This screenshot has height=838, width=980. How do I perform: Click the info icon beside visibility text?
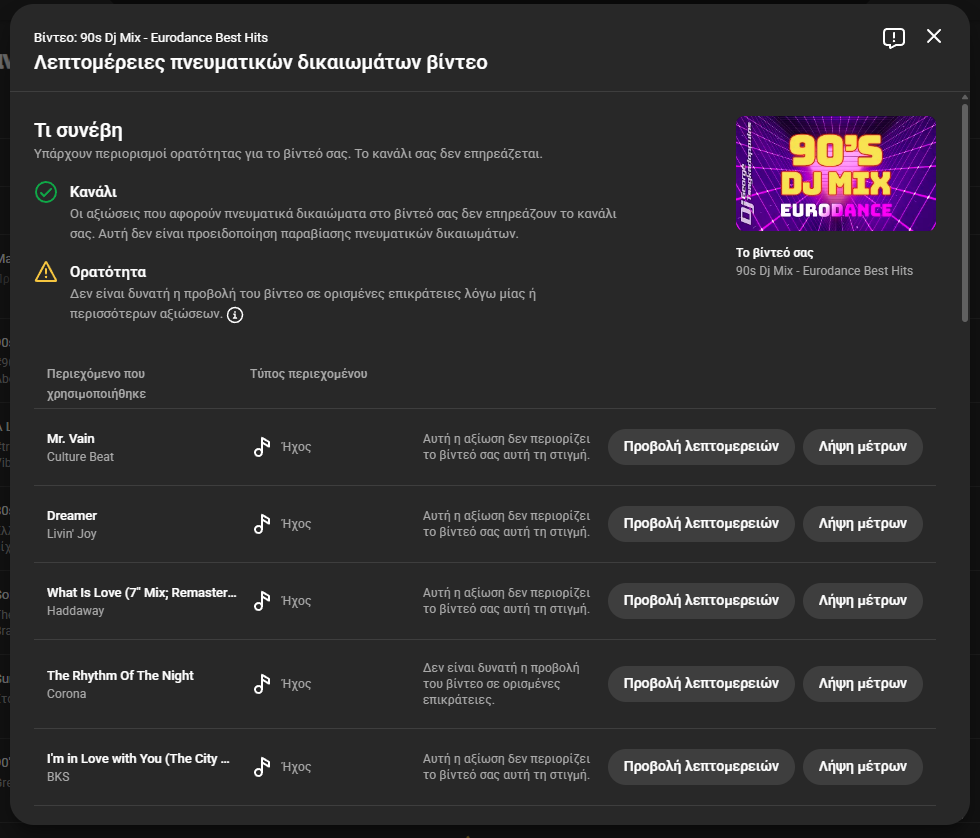pyautogui.click(x=235, y=315)
